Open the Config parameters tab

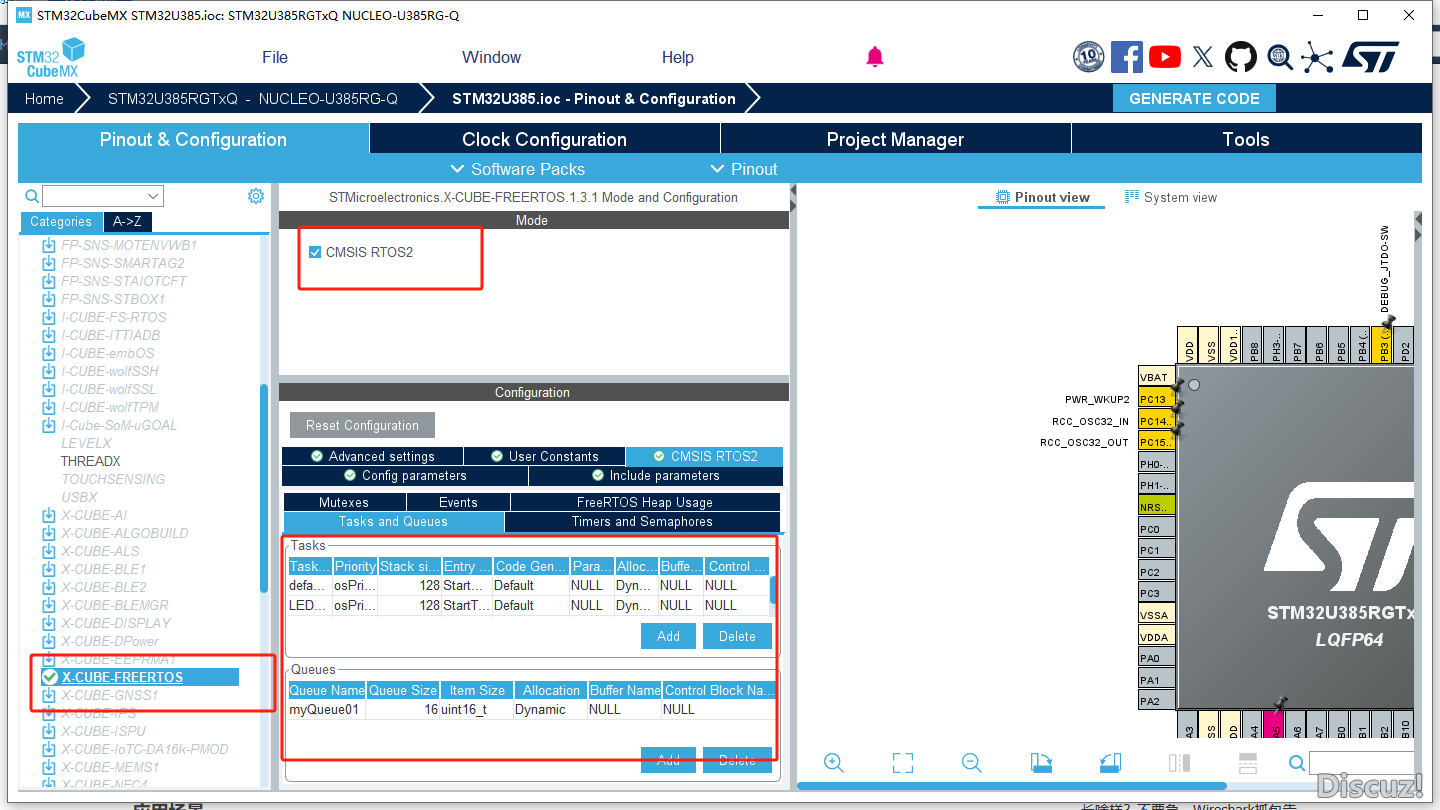(405, 475)
